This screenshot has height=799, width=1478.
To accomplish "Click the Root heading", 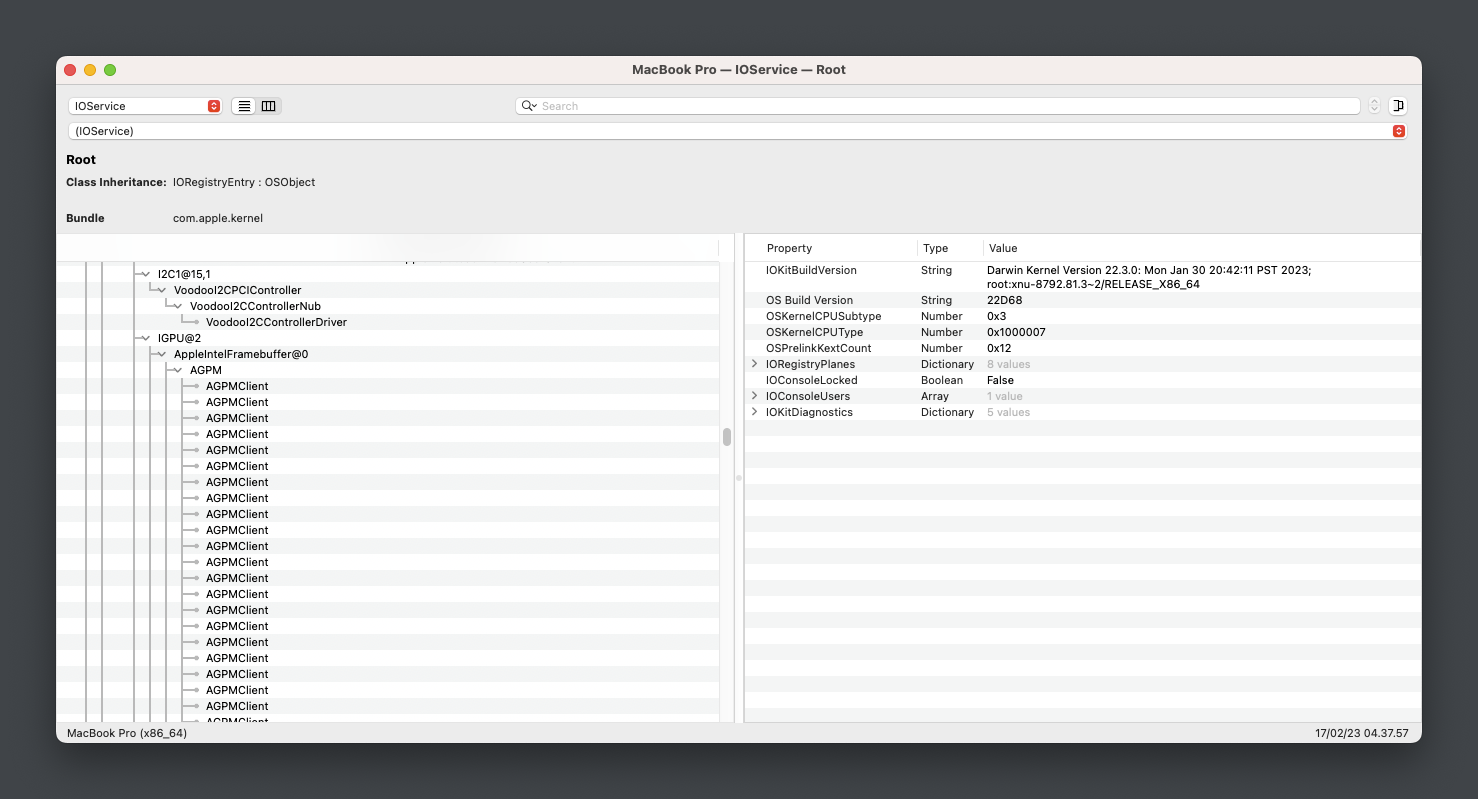I will [81, 160].
